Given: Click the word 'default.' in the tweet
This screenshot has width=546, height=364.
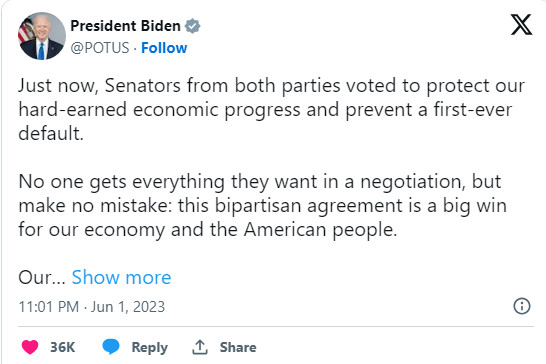Looking at the screenshot, I should tap(51, 133).
